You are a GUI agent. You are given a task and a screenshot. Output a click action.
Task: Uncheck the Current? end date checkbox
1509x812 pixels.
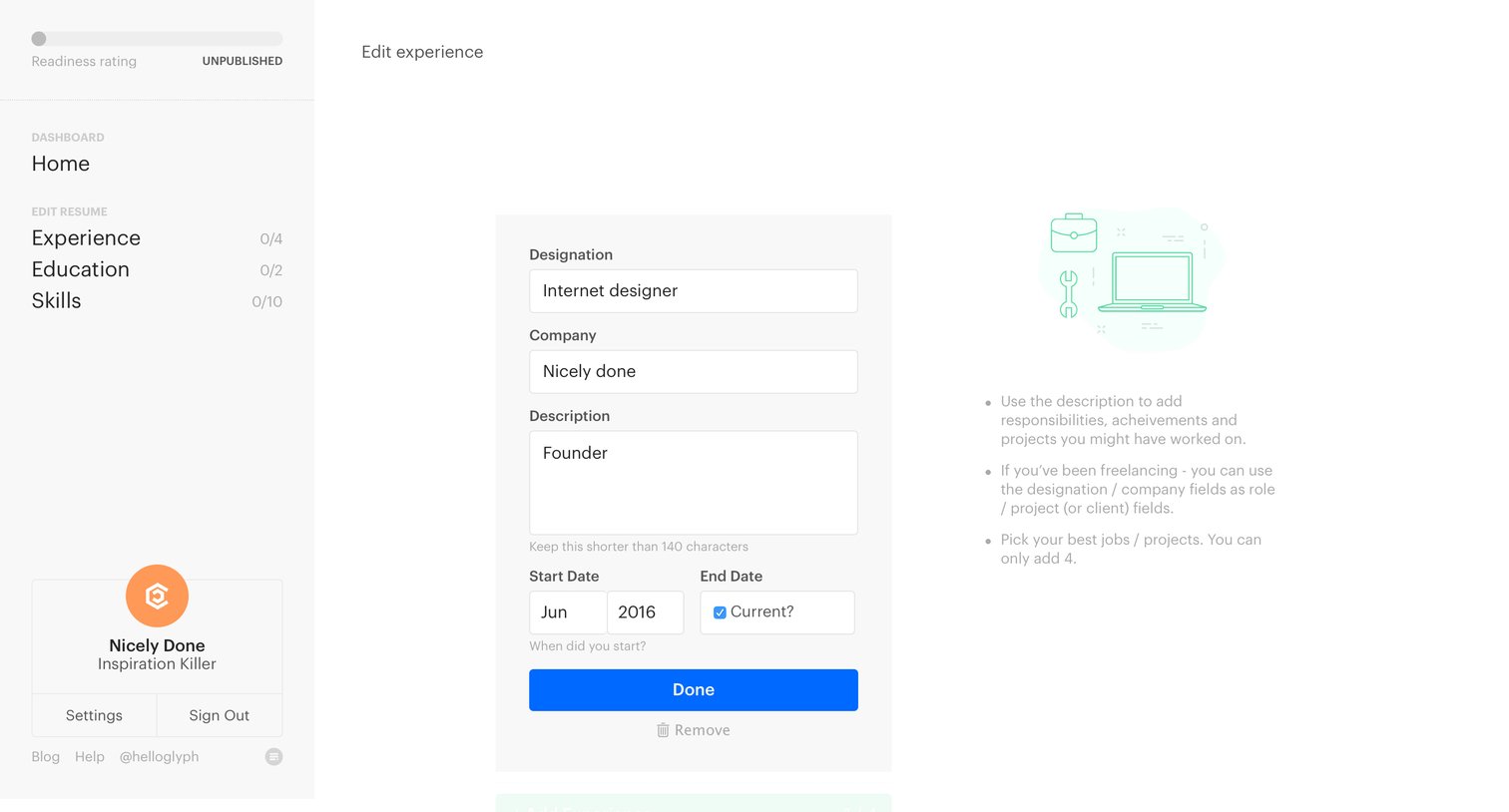coord(720,612)
